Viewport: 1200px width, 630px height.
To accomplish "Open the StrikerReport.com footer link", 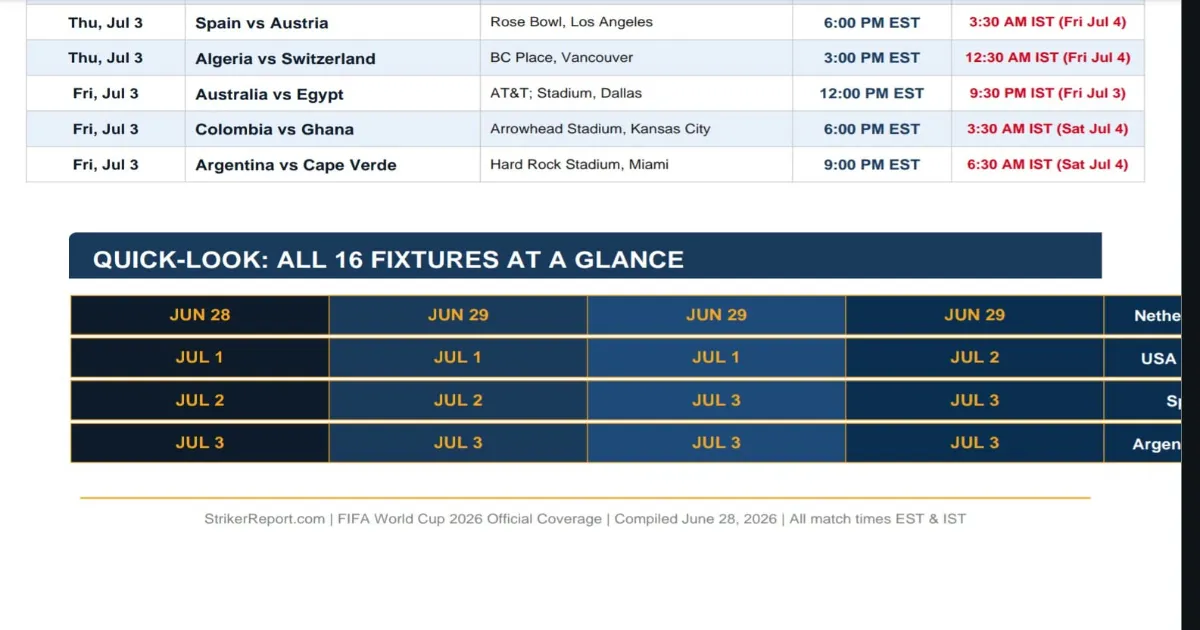I will pyautogui.click(x=264, y=519).
